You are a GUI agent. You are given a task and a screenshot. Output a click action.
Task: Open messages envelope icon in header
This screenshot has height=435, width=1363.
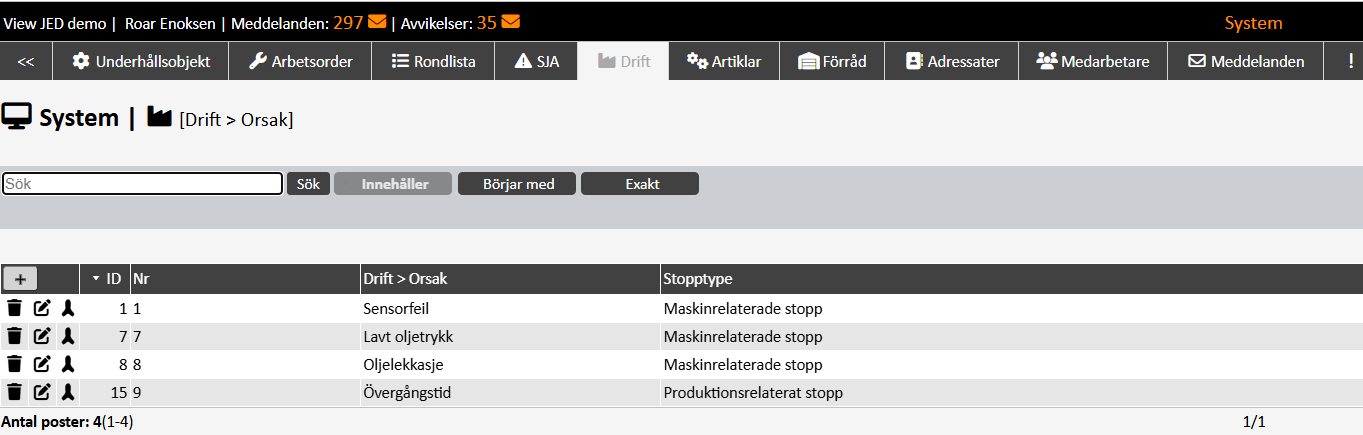[x=377, y=22]
